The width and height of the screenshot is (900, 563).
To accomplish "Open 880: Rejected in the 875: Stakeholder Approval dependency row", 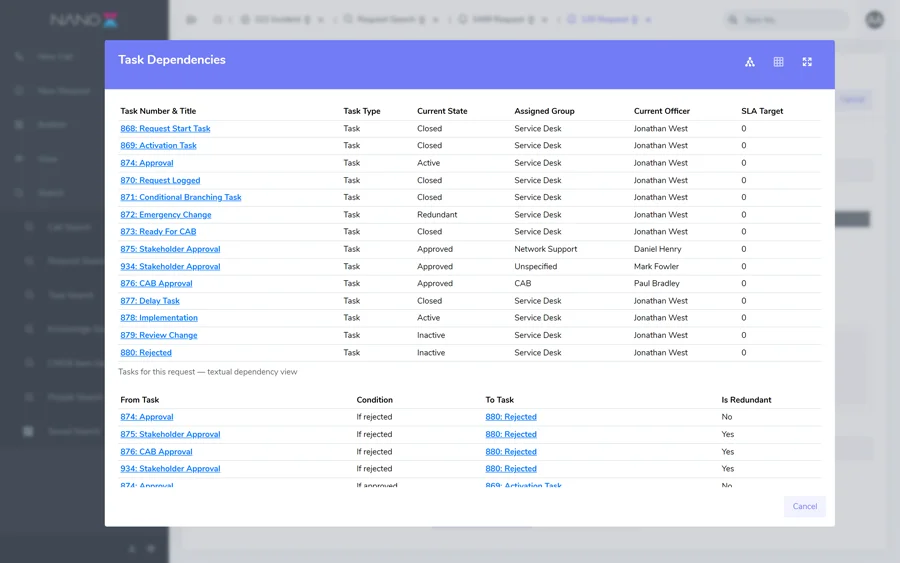I will coord(511,434).
